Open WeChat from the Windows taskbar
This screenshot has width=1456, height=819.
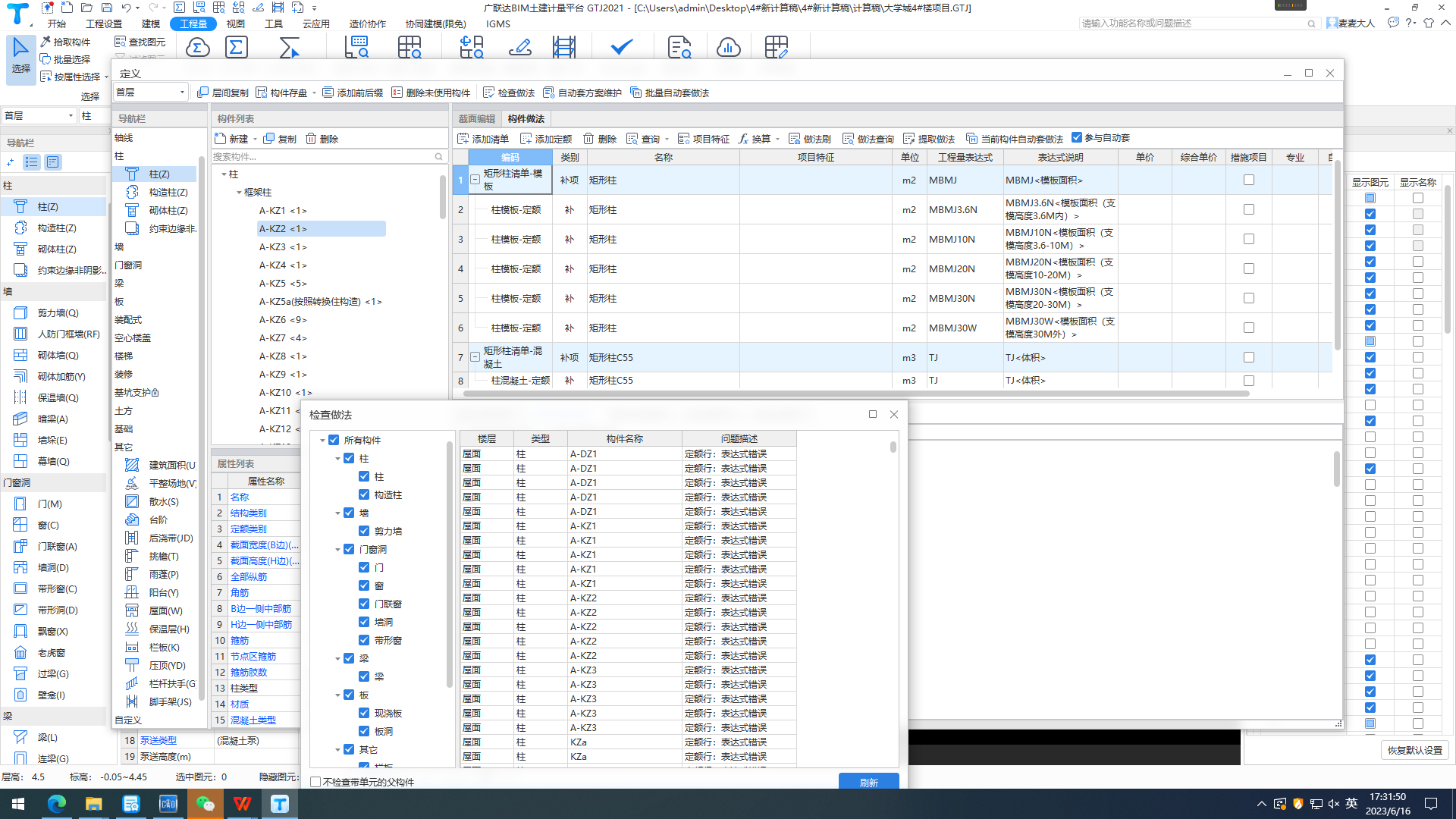coord(206,804)
